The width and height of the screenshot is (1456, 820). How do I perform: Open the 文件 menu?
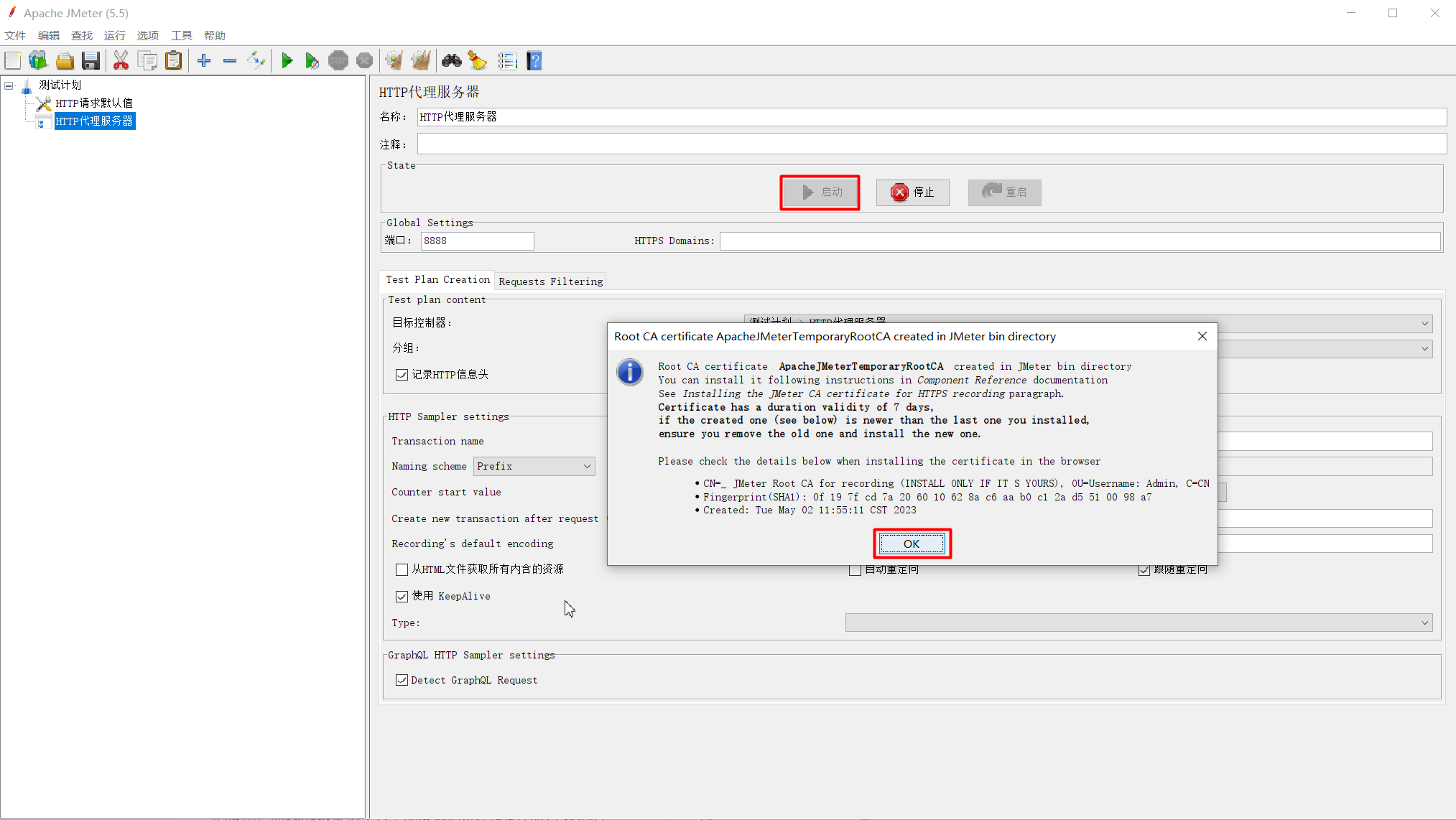[15, 35]
